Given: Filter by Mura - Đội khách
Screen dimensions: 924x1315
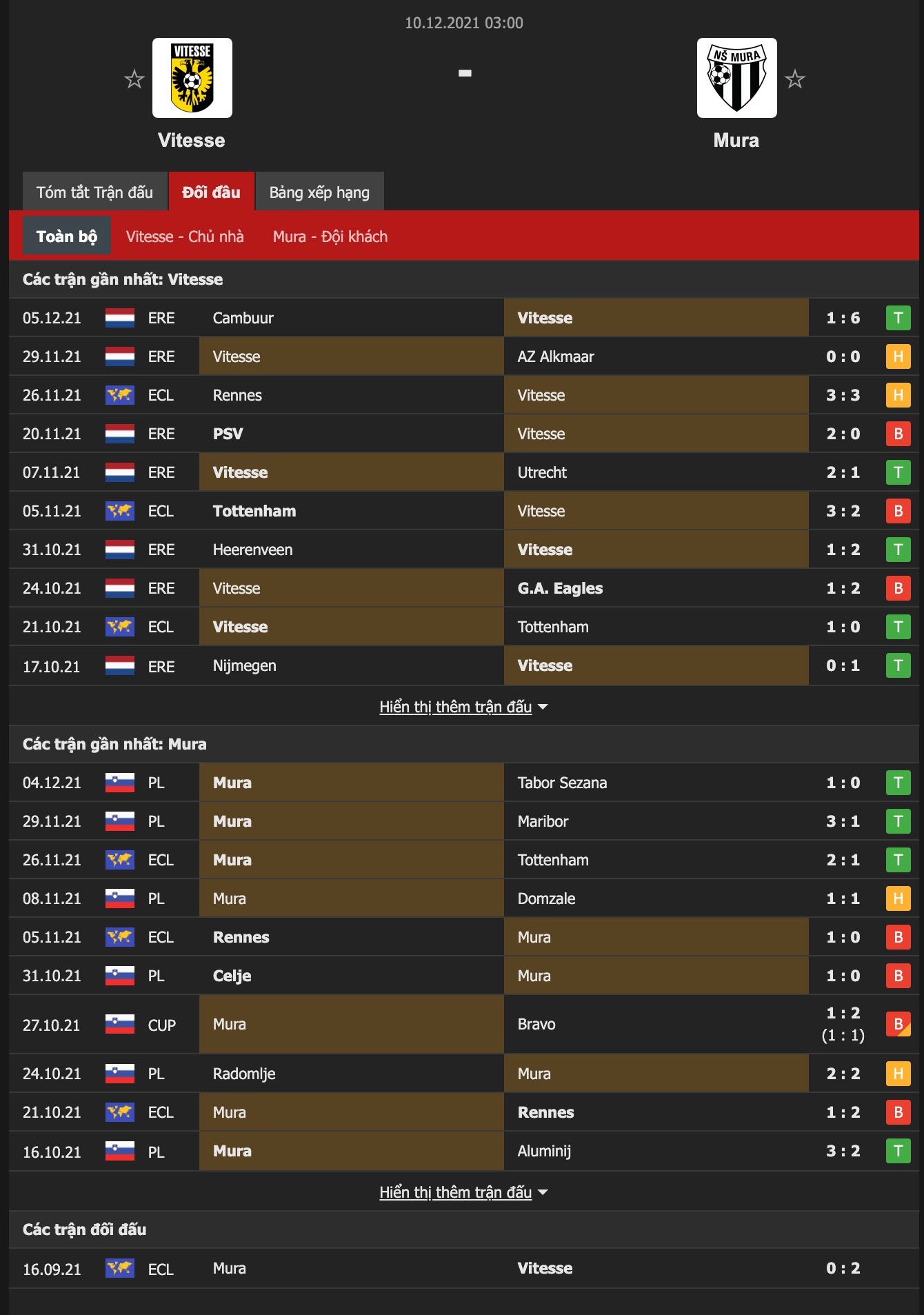Looking at the screenshot, I should pos(330,237).
